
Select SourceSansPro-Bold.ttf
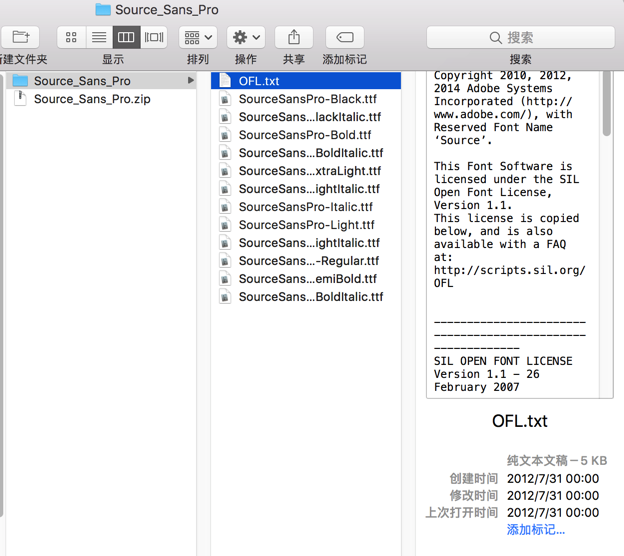(x=306, y=135)
